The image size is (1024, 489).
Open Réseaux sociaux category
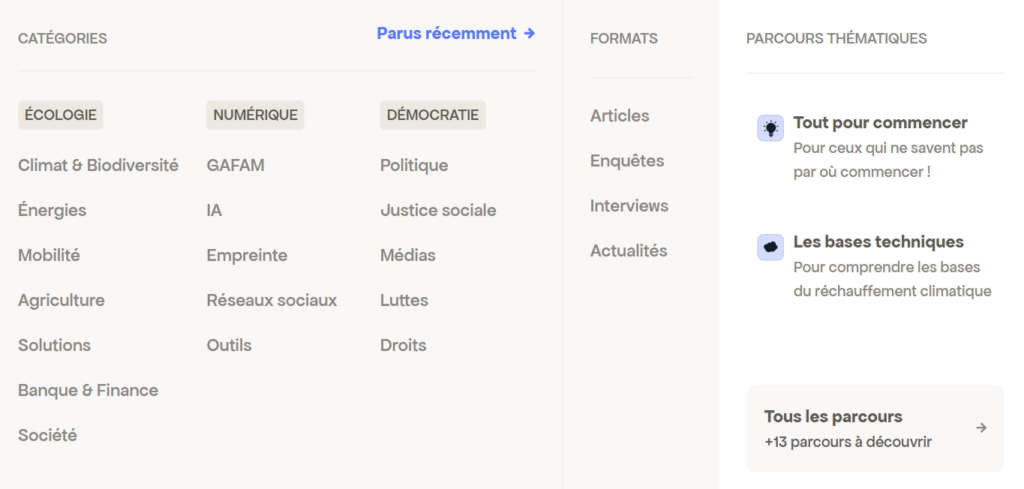coord(272,300)
